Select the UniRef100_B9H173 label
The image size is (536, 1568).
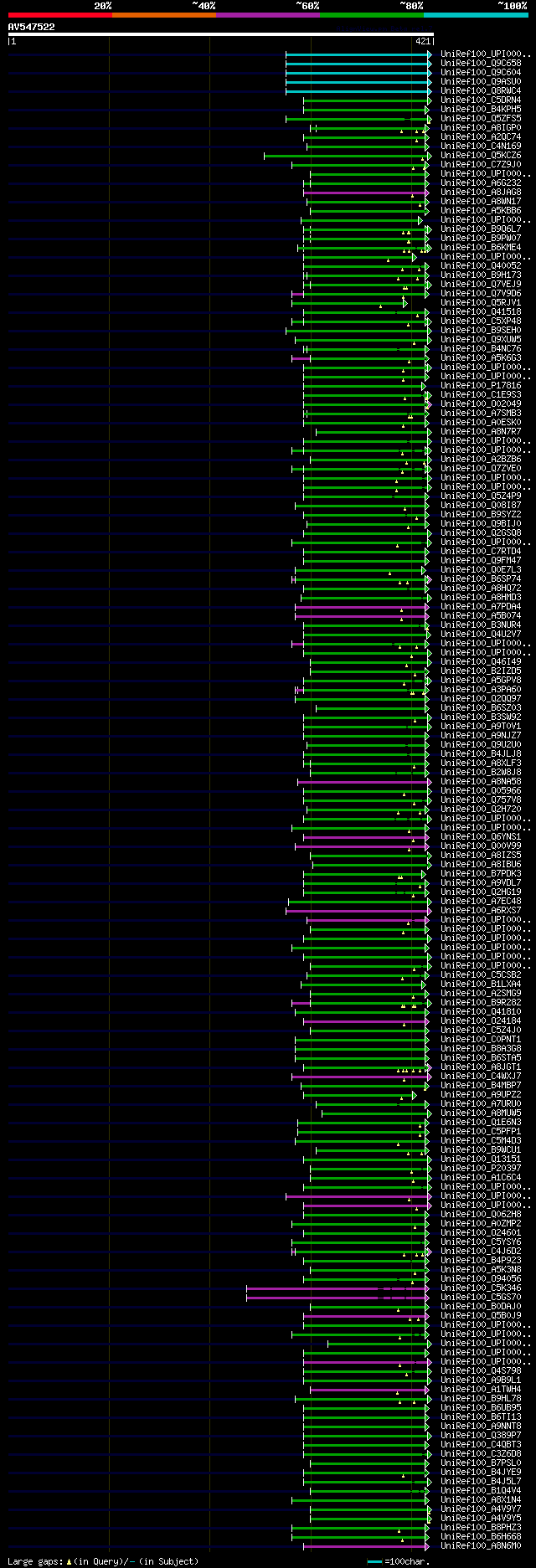point(481,275)
